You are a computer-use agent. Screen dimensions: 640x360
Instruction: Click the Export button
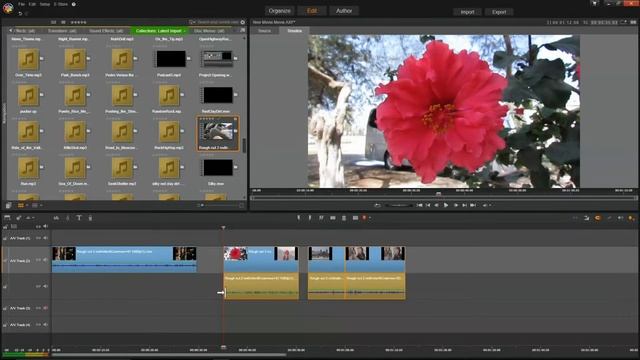tap(499, 12)
